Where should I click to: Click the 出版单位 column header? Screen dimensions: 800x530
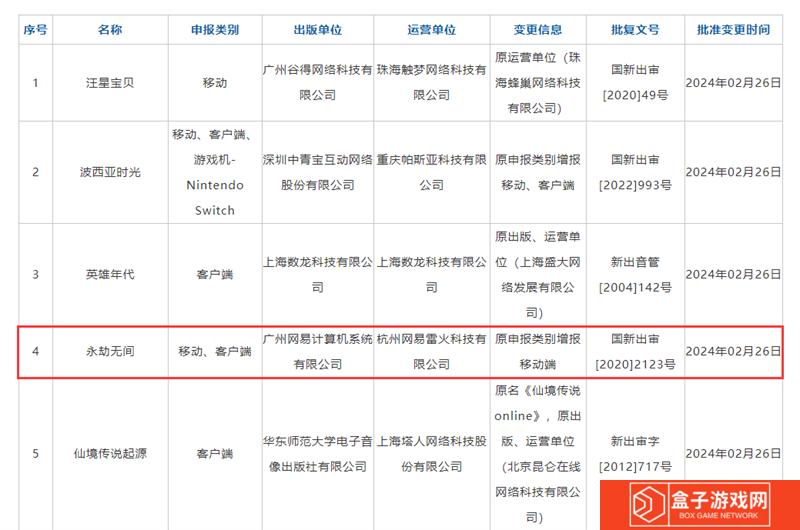point(318,30)
